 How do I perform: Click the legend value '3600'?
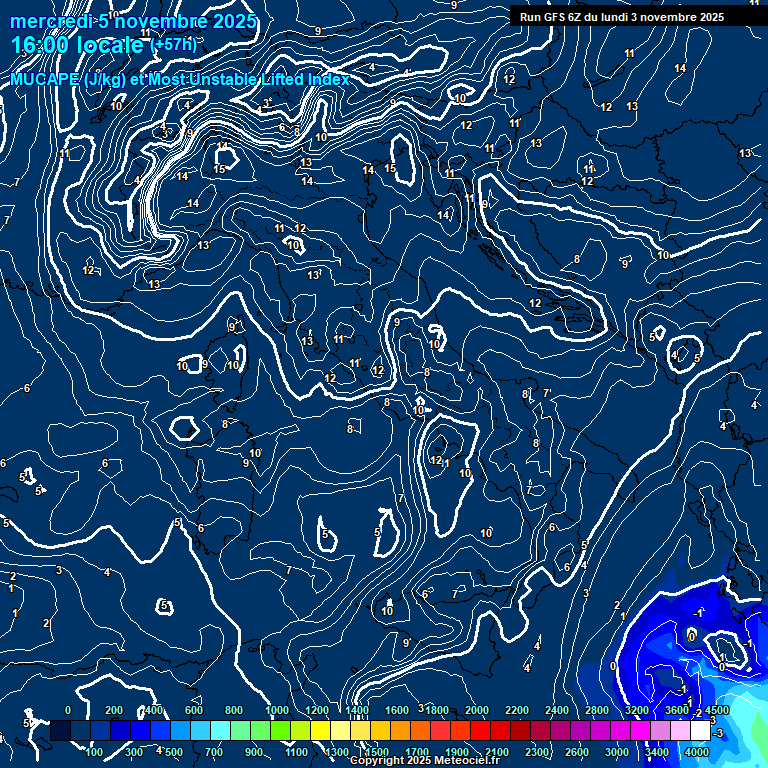[677, 710]
